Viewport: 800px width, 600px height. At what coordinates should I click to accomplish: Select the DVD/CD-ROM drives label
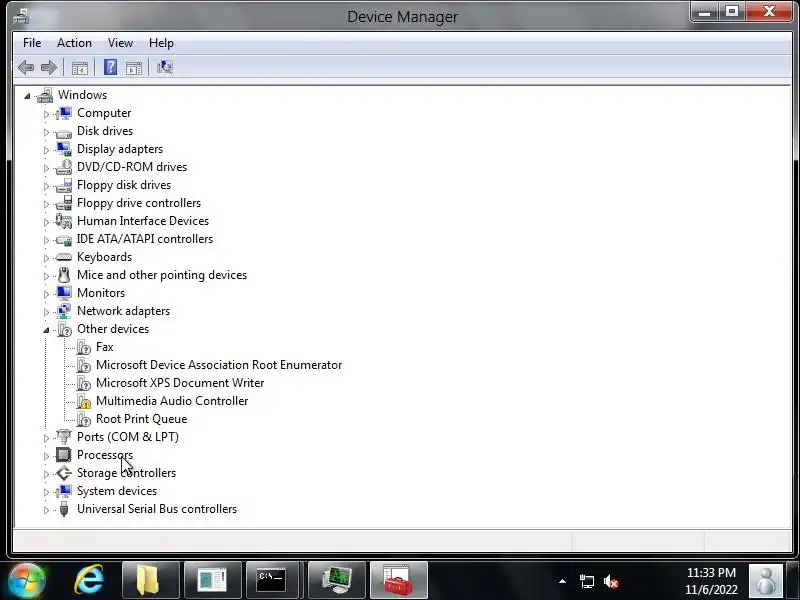coord(132,167)
